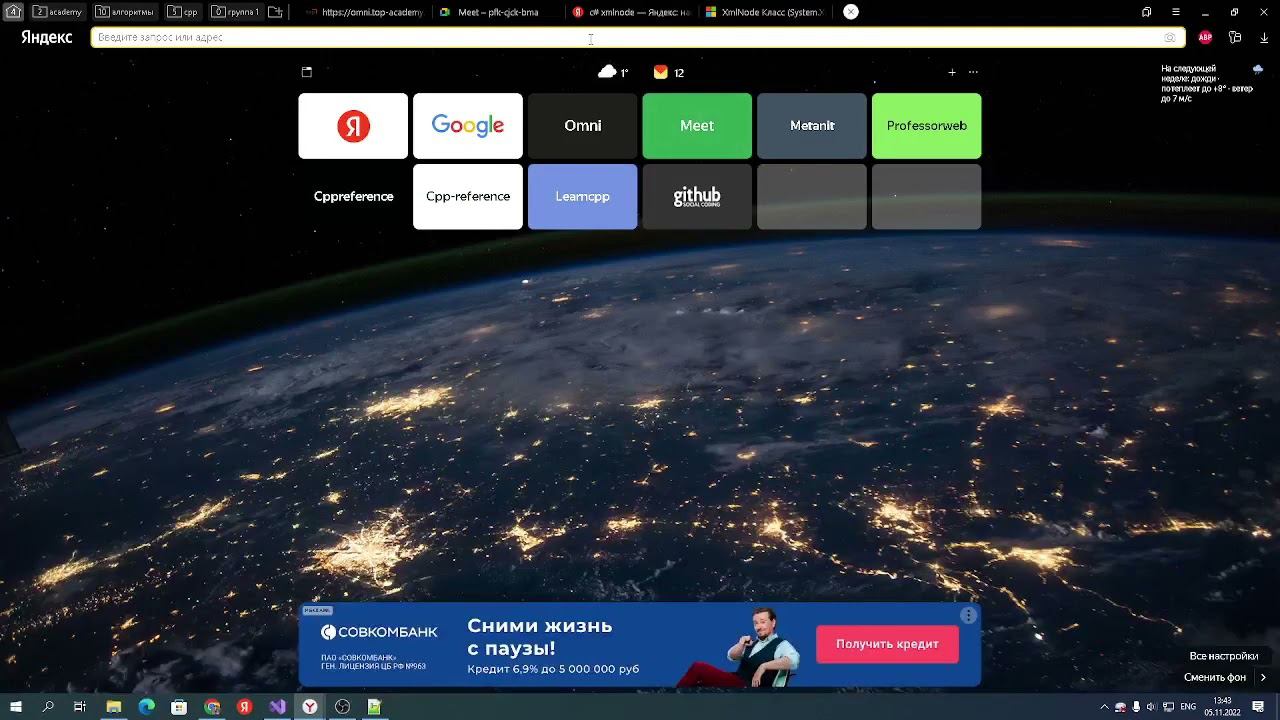Screen dimensions: 1280x720
Task: Open the Learncpp tile
Action: 582,197
